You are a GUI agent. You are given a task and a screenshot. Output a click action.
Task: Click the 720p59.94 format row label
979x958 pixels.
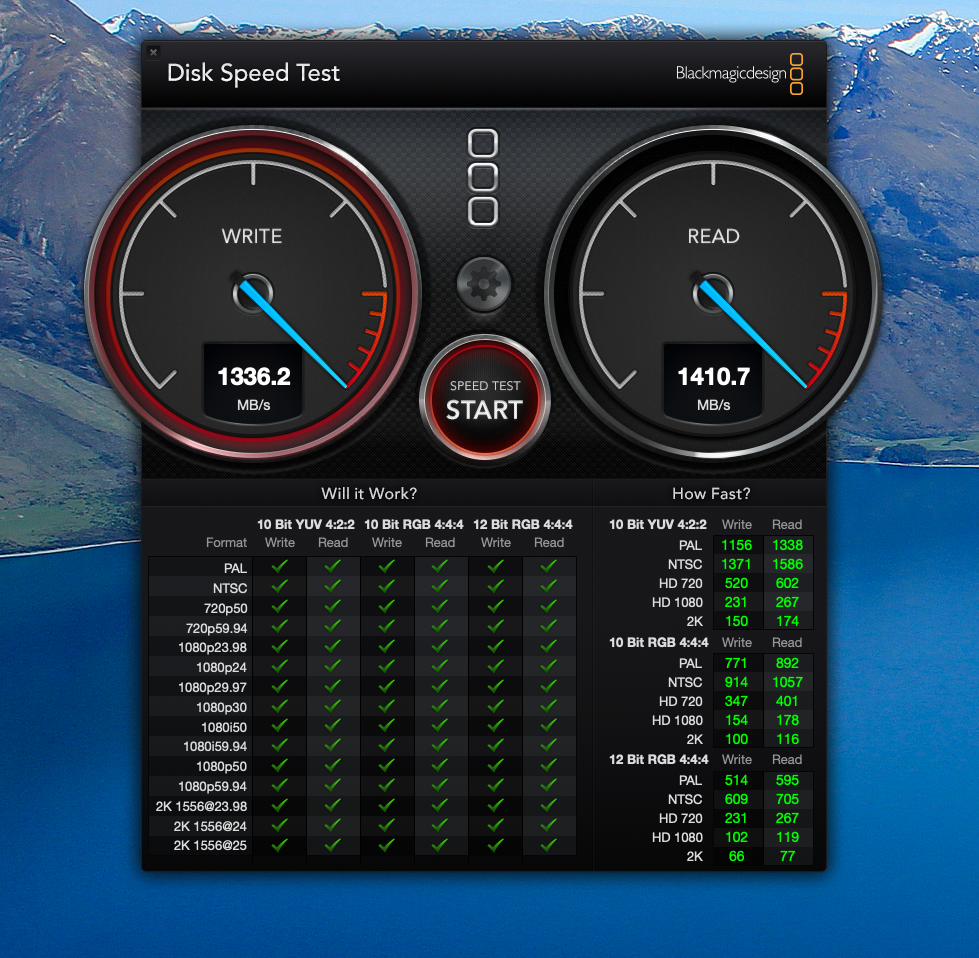[216, 628]
